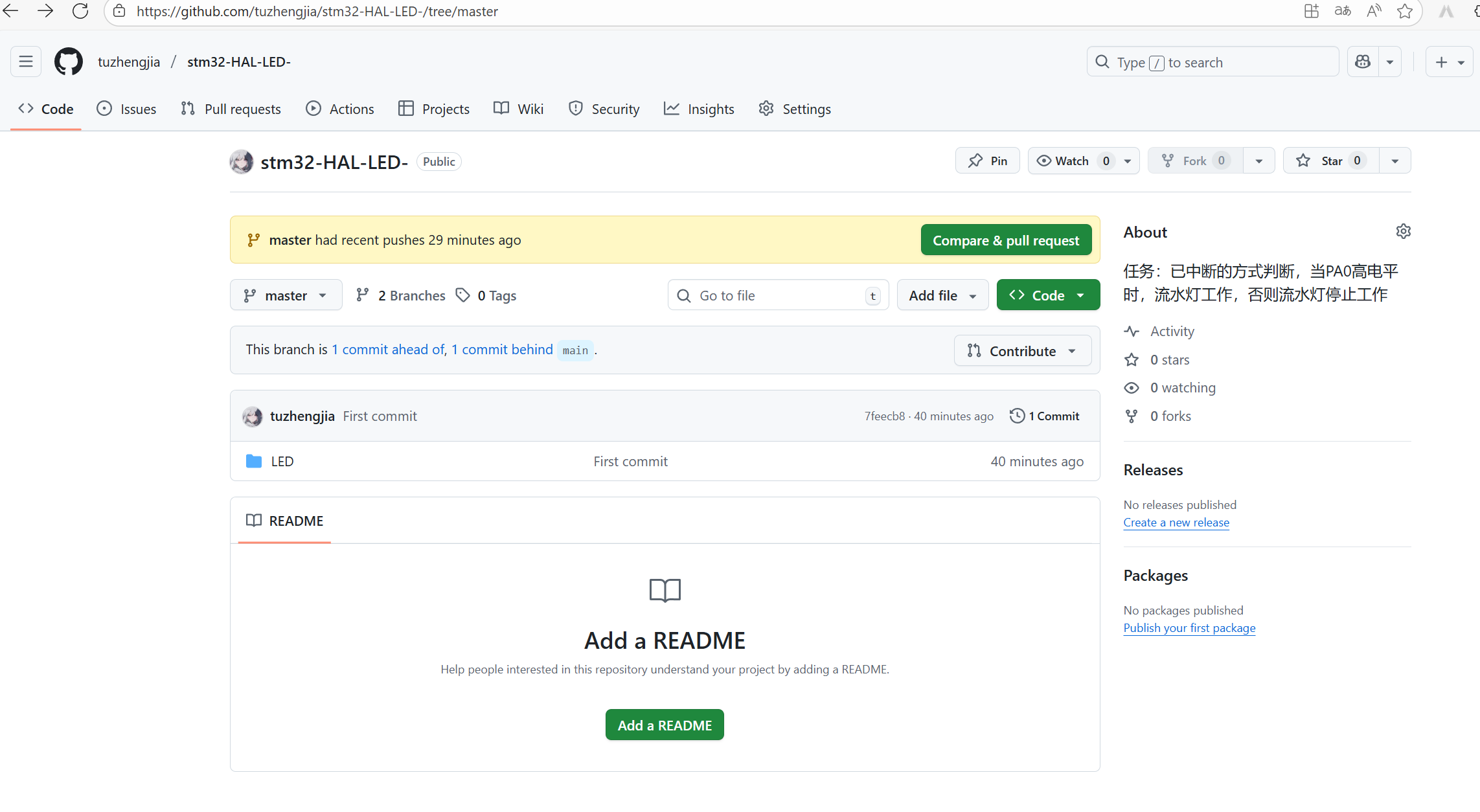Fork the repository
1480x812 pixels.
1196,161
